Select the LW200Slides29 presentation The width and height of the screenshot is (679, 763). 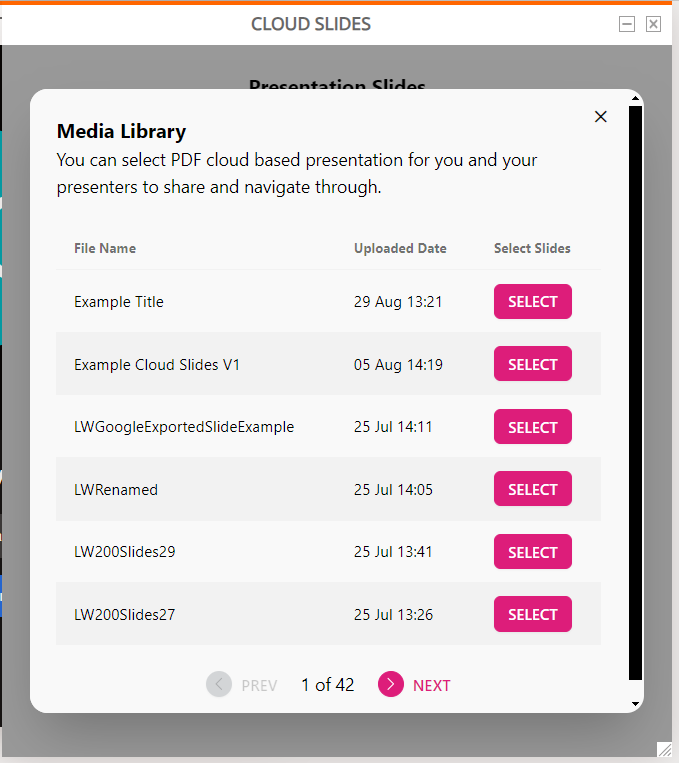click(532, 552)
